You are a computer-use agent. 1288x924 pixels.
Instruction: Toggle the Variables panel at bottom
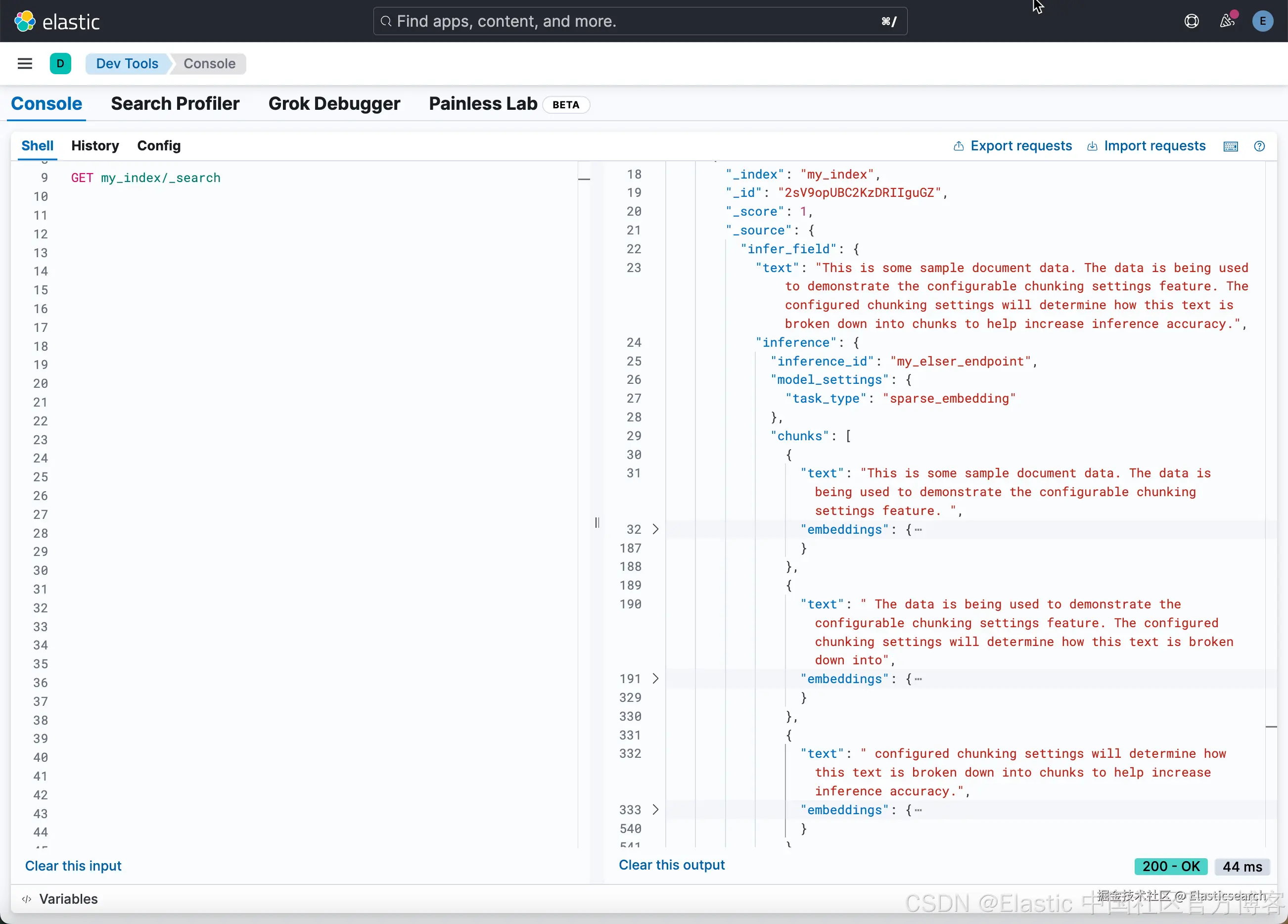[60, 899]
